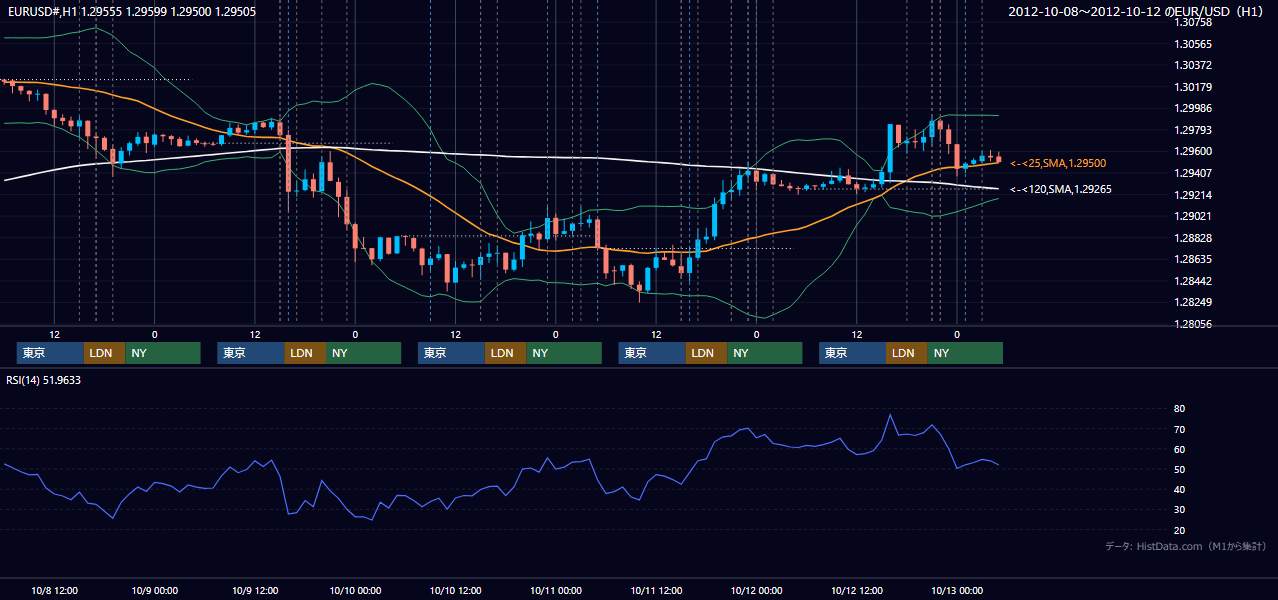This screenshot has height=600, width=1278.
Task: Click price axis value 1.30565
Action: tap(1193, 44)
